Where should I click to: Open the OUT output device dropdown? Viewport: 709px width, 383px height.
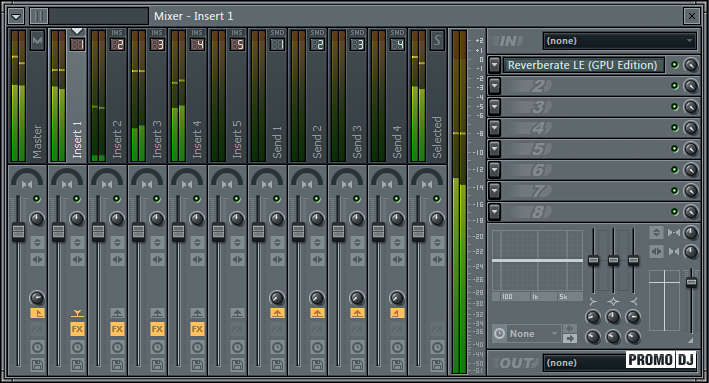[619, 363]
